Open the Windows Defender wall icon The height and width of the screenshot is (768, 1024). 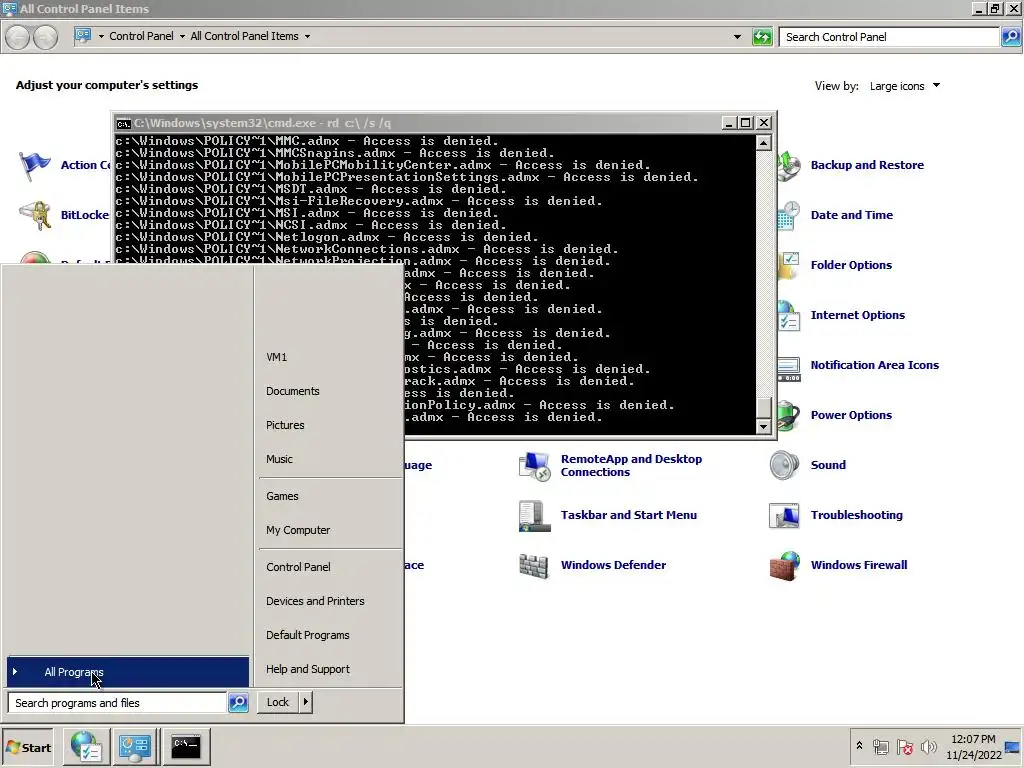tap(534, 566)
